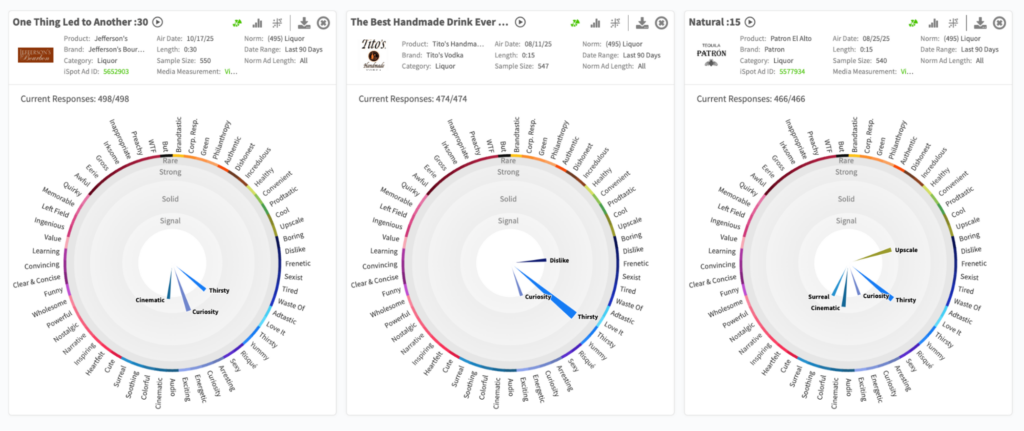Download the Jefferson's ad report

click(x=303, y=23)
